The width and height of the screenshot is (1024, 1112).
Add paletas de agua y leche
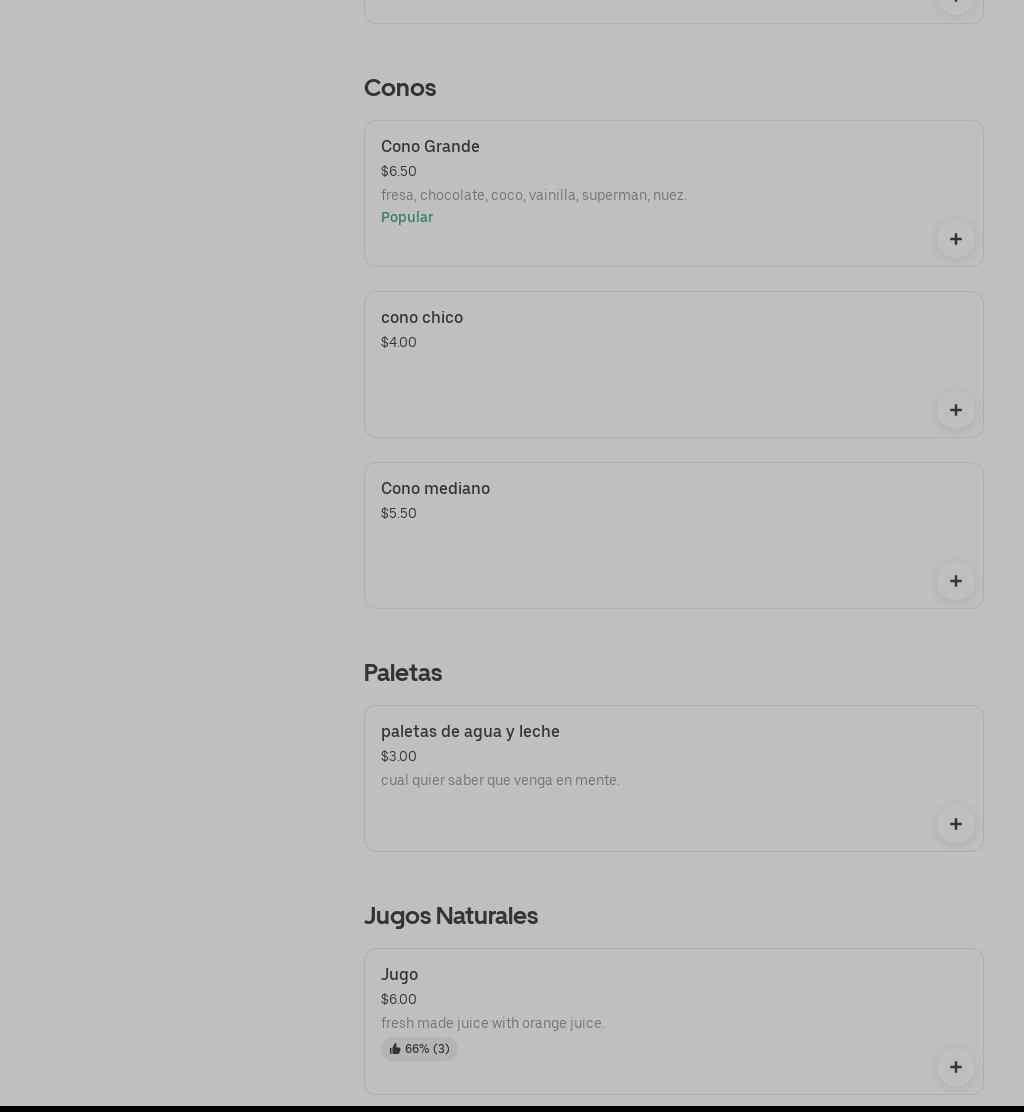coord(955,824)
